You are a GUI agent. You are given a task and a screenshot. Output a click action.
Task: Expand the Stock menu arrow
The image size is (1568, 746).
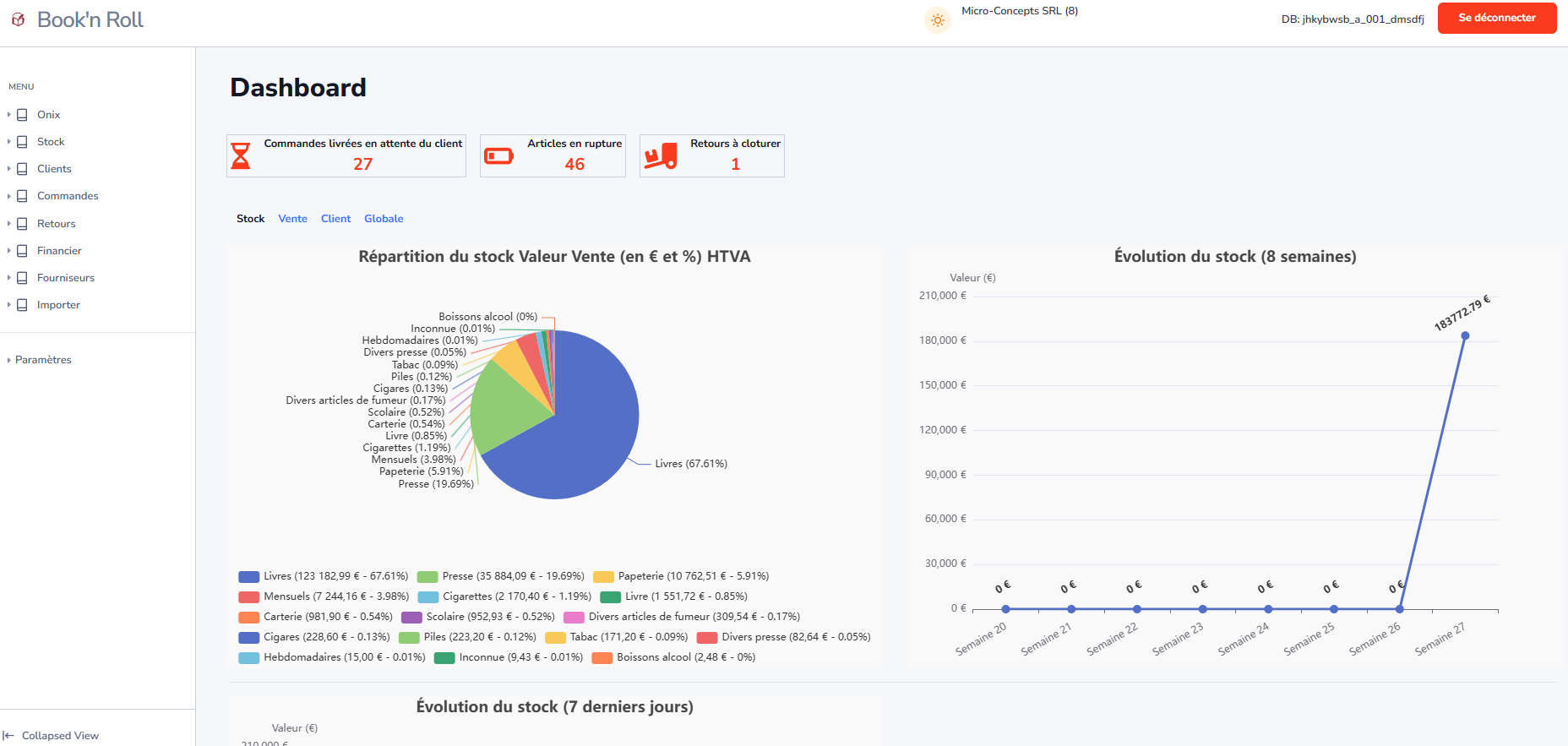tap(8, 142)
